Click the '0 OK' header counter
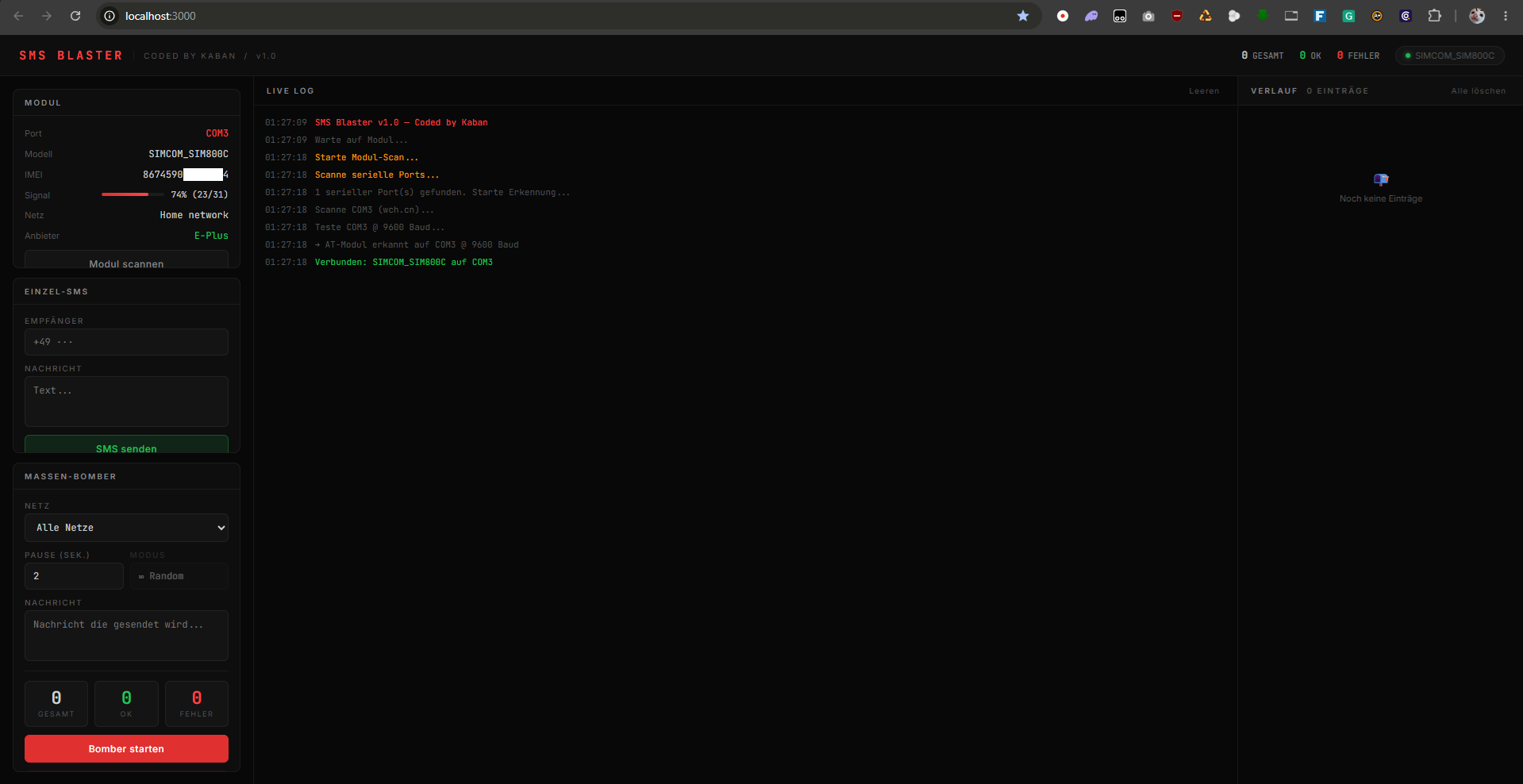Image resolution: width=1523 pixels, height=784 pixels. [1310, 56]
